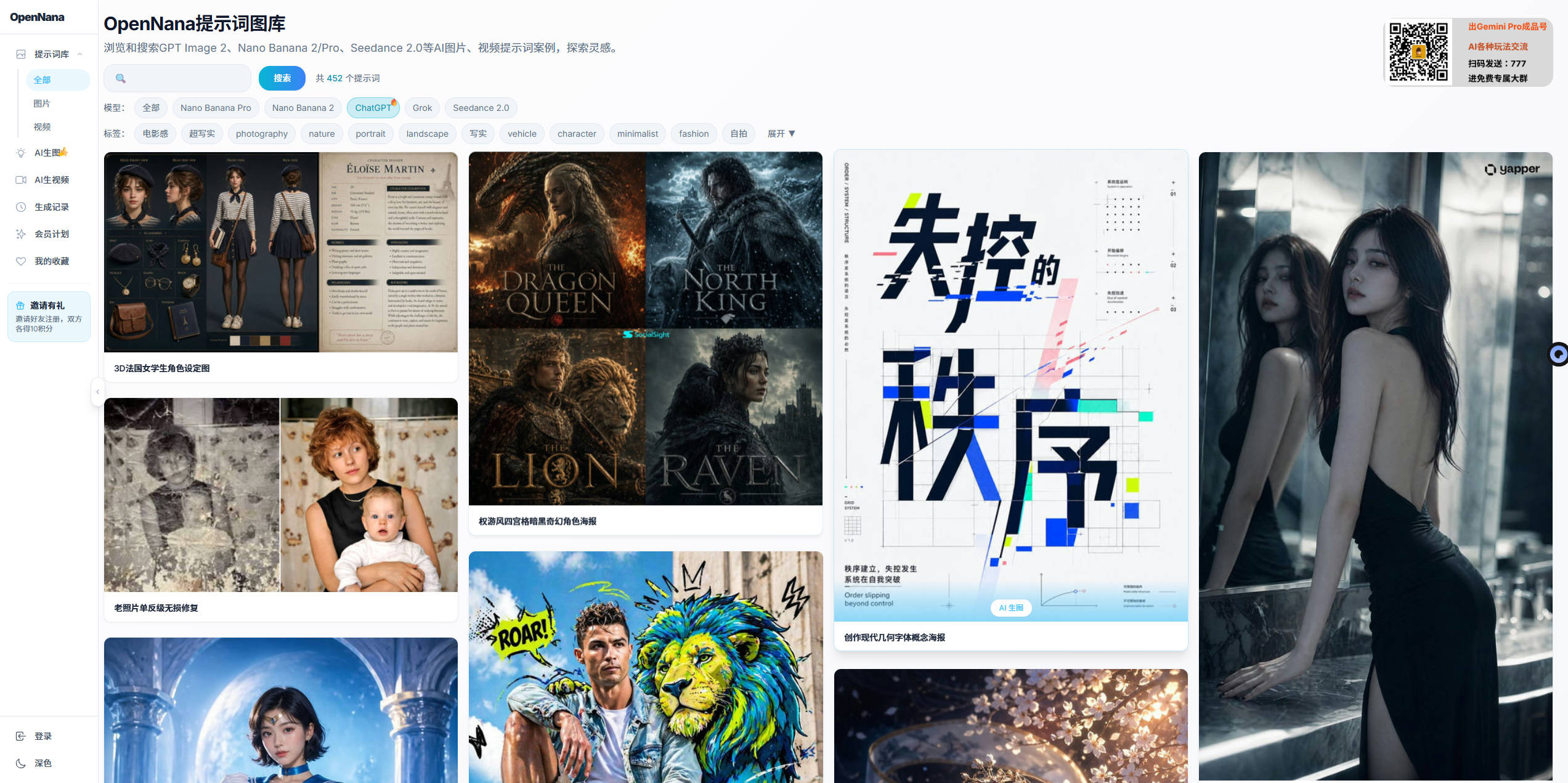Collapse the sidebar using the left-edge arrow
Image resolution: width=1568 pixels, height=783 pixels.
97,391
